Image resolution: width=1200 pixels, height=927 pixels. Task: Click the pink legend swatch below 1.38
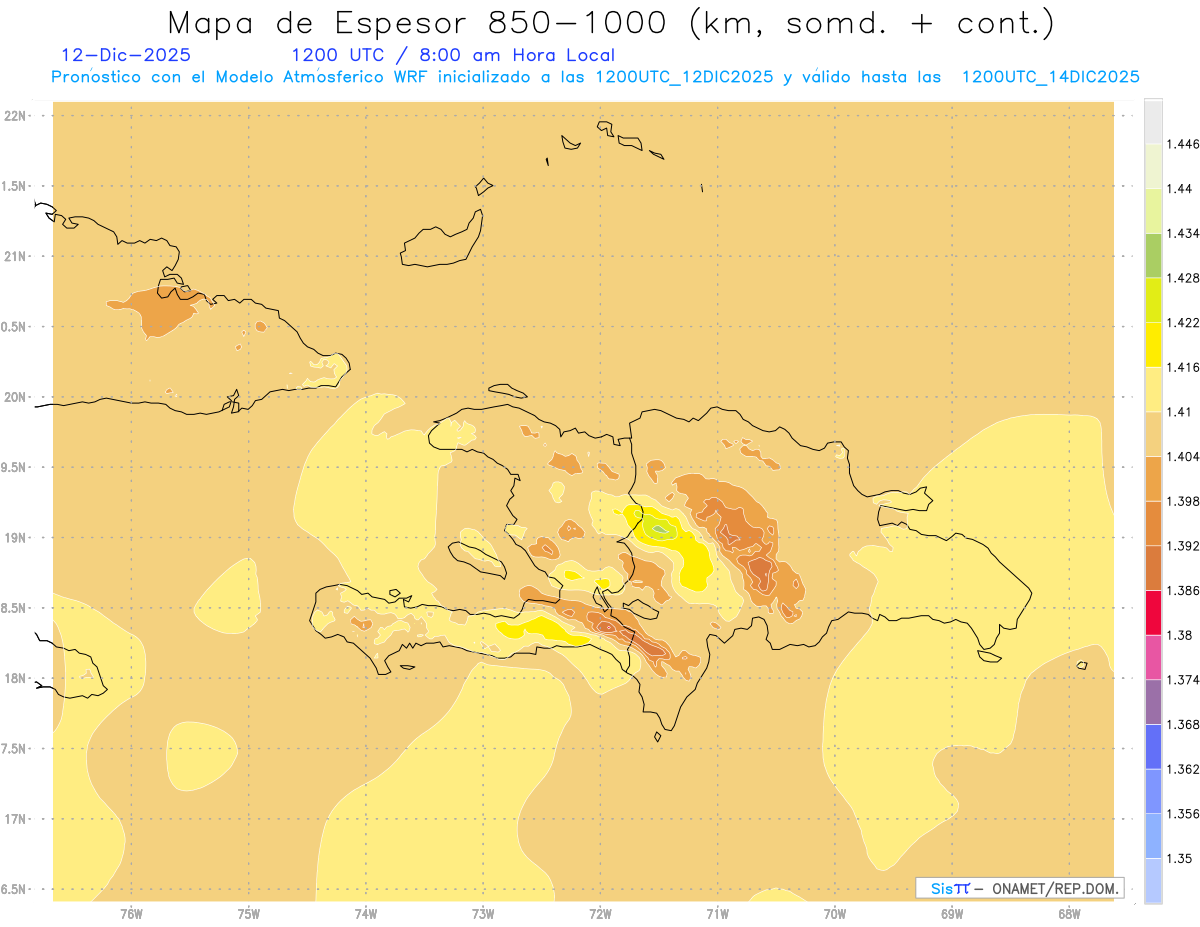click(x=1154, y=657)
